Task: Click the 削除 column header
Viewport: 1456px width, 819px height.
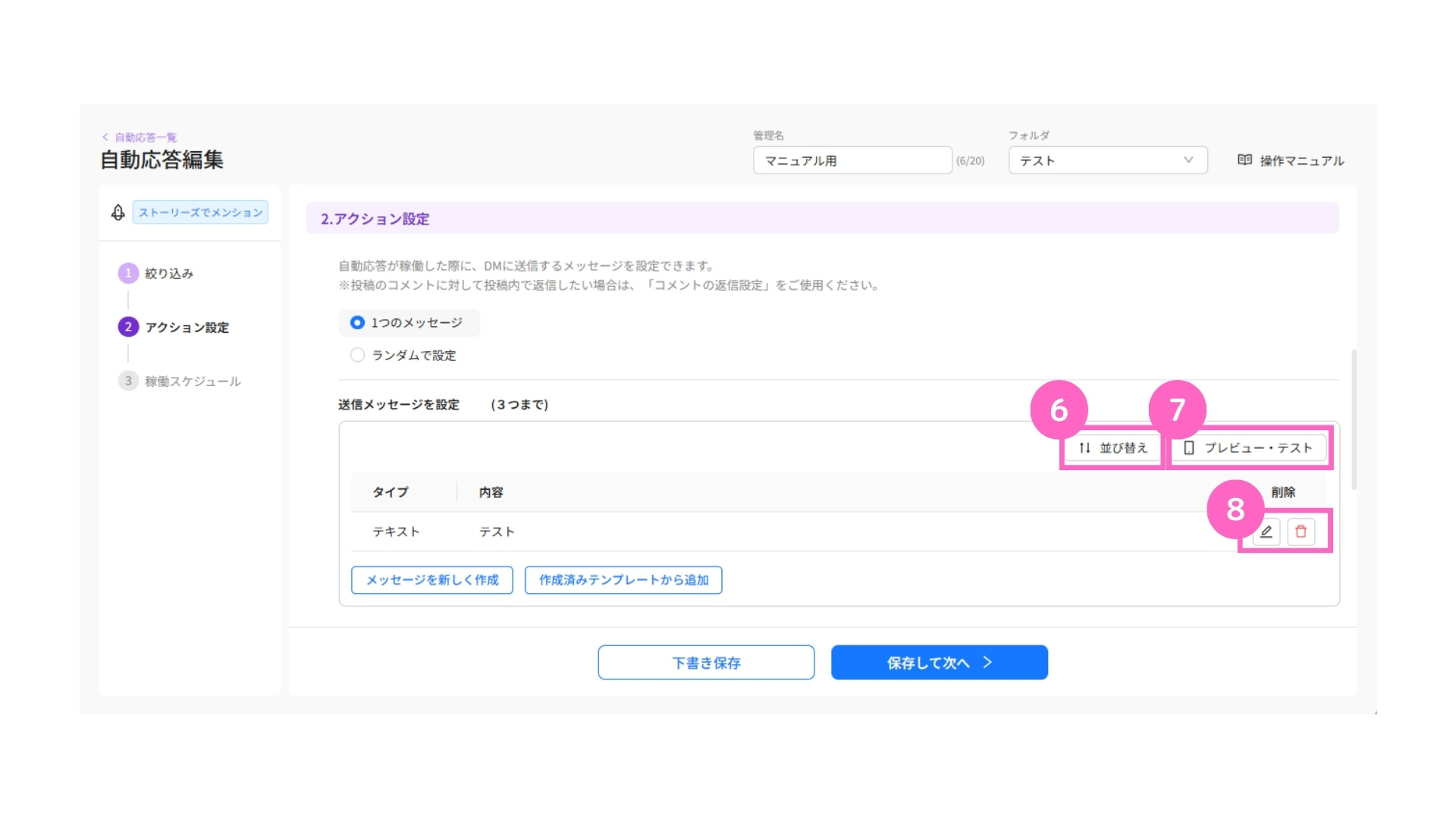Action: [x=1283, y=492]
